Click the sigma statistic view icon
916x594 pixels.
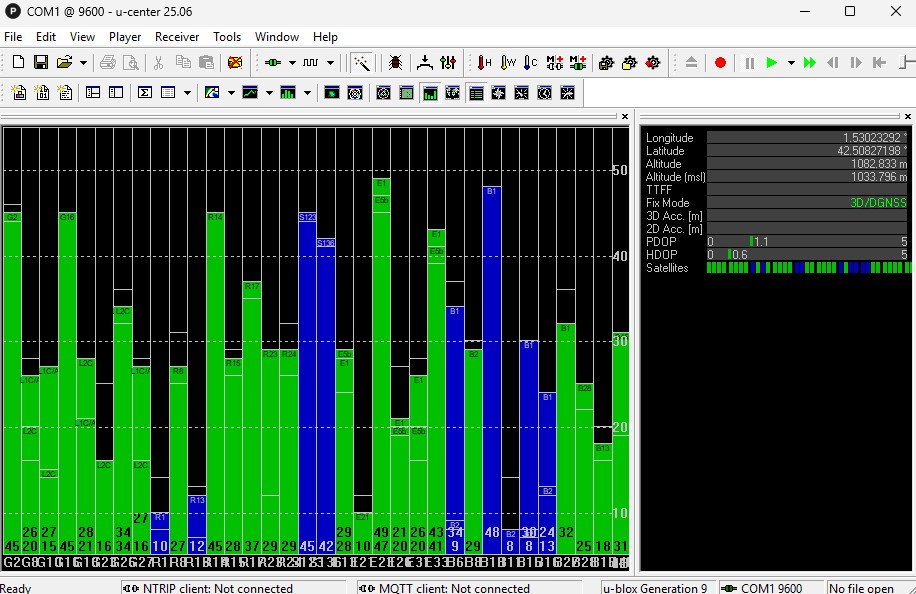[144, 93]
